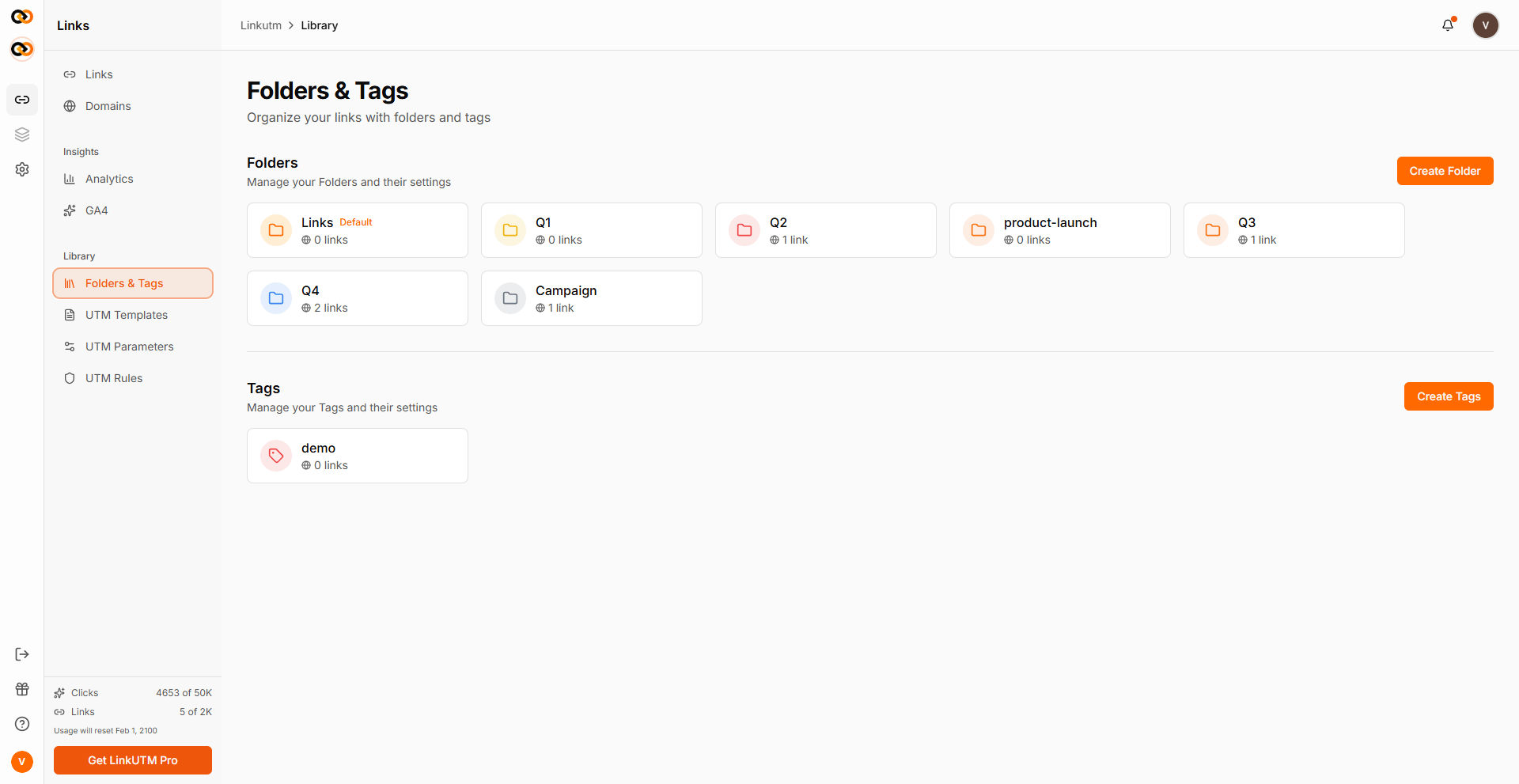Open the demo tag name

coord(319,448)
